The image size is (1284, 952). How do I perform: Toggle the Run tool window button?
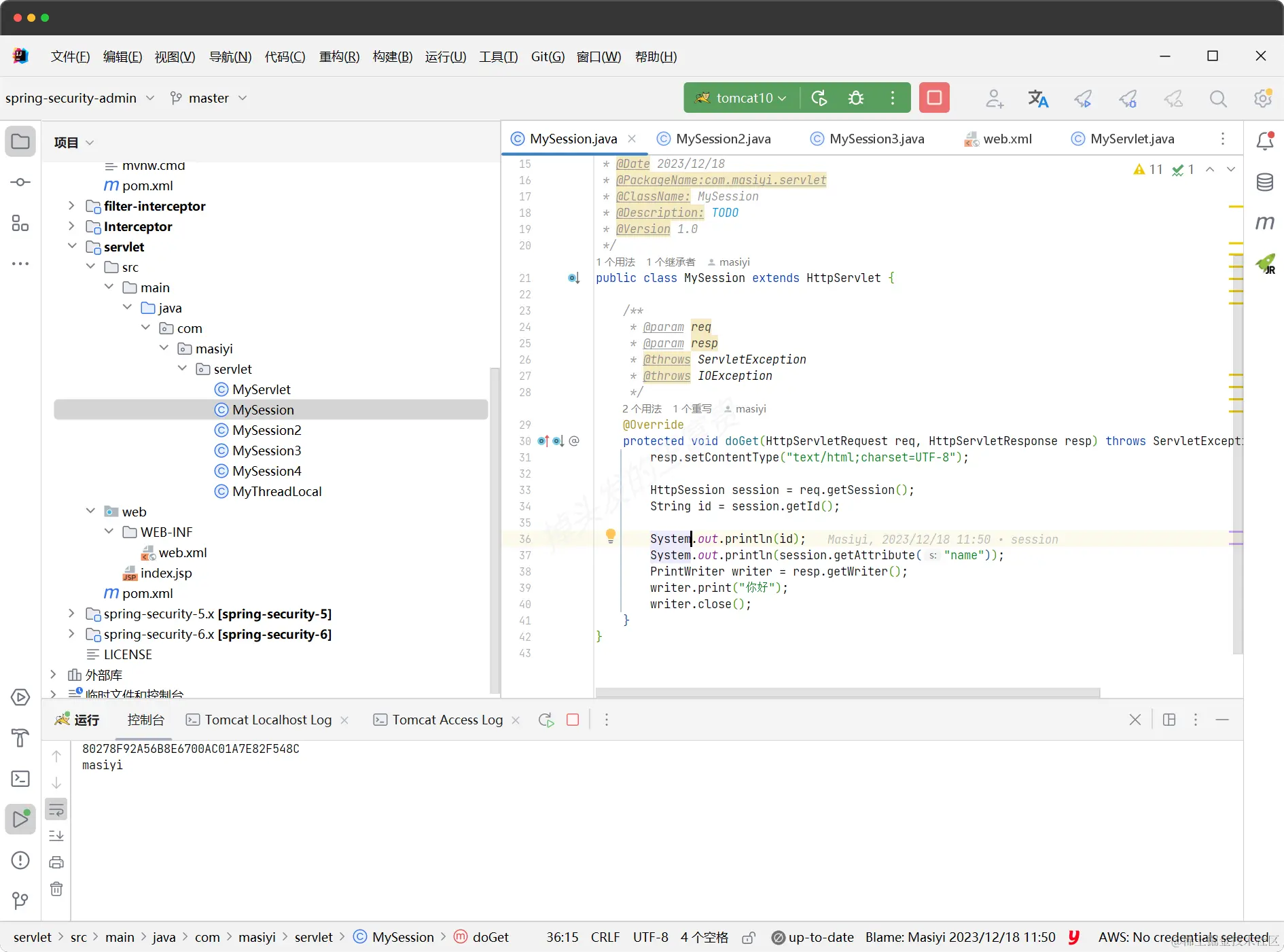(x=20, y=819)
